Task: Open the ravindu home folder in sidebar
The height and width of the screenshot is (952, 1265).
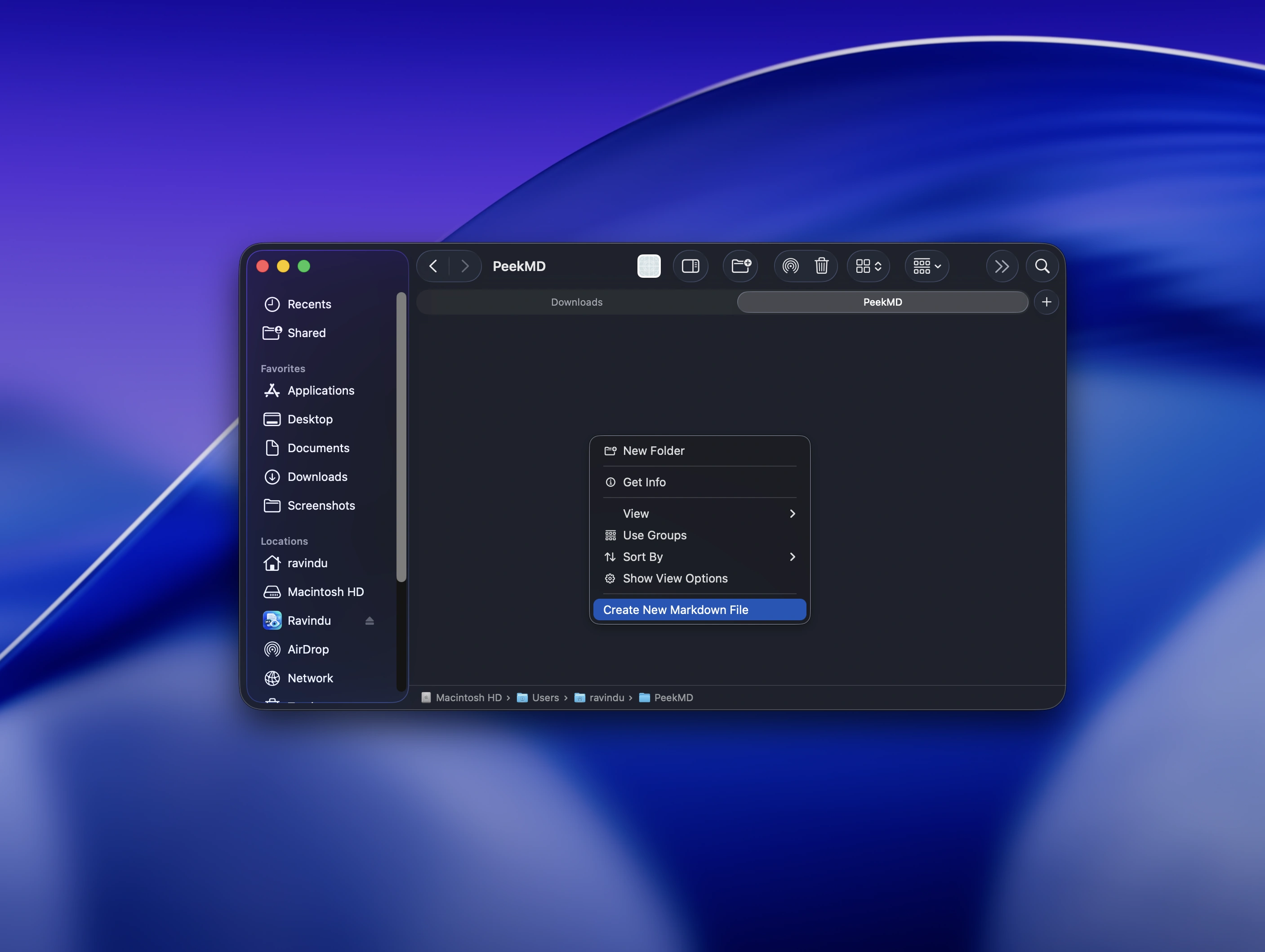Action: [322, 563]
